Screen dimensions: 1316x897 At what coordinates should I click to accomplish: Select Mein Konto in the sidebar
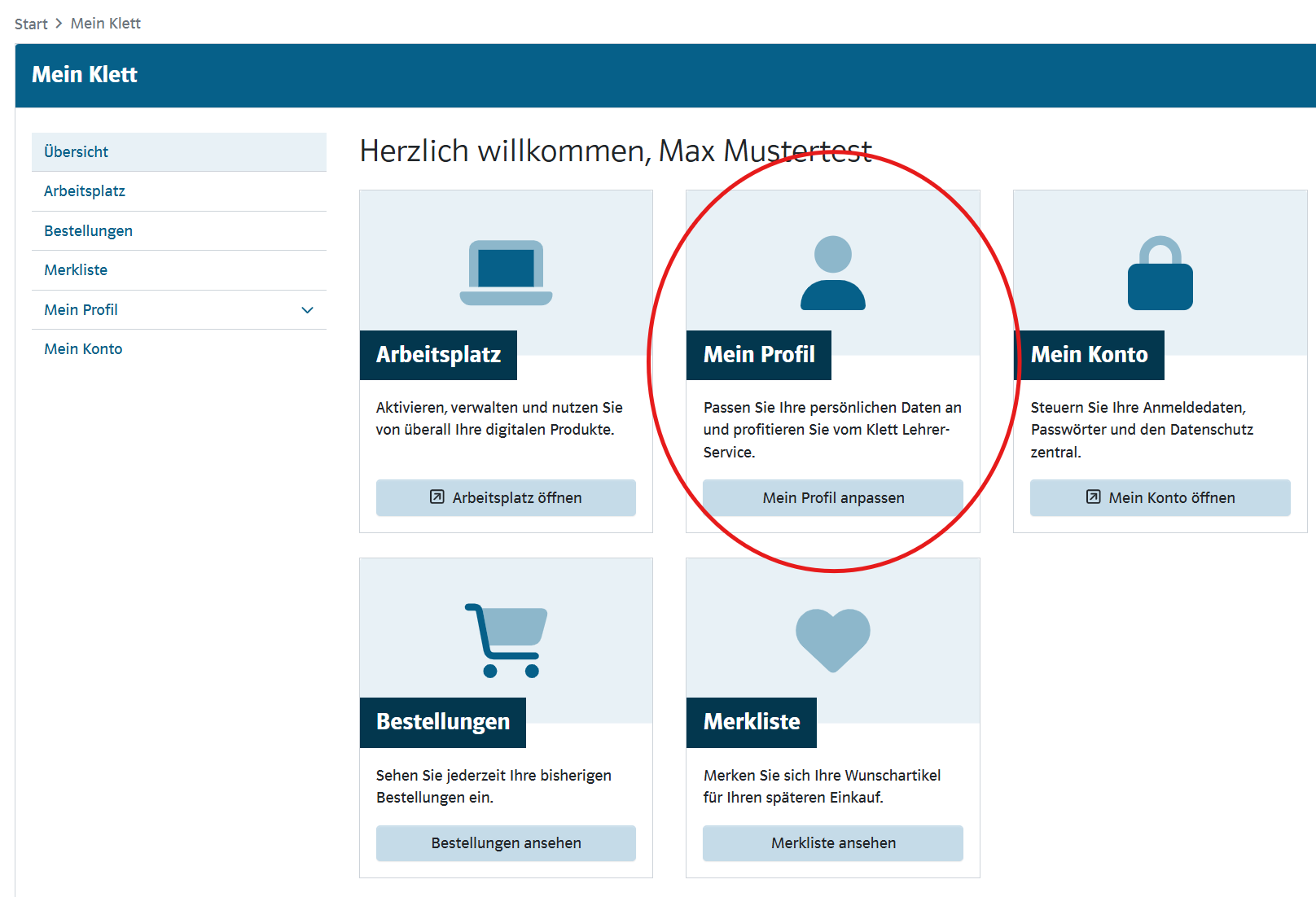pos(83,349)
